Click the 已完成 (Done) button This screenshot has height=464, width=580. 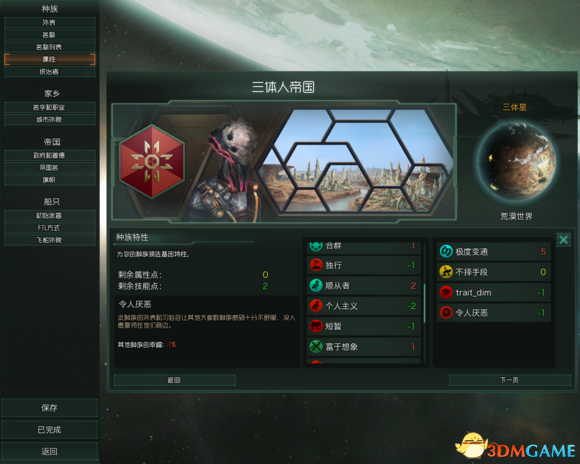coord(50,430)
